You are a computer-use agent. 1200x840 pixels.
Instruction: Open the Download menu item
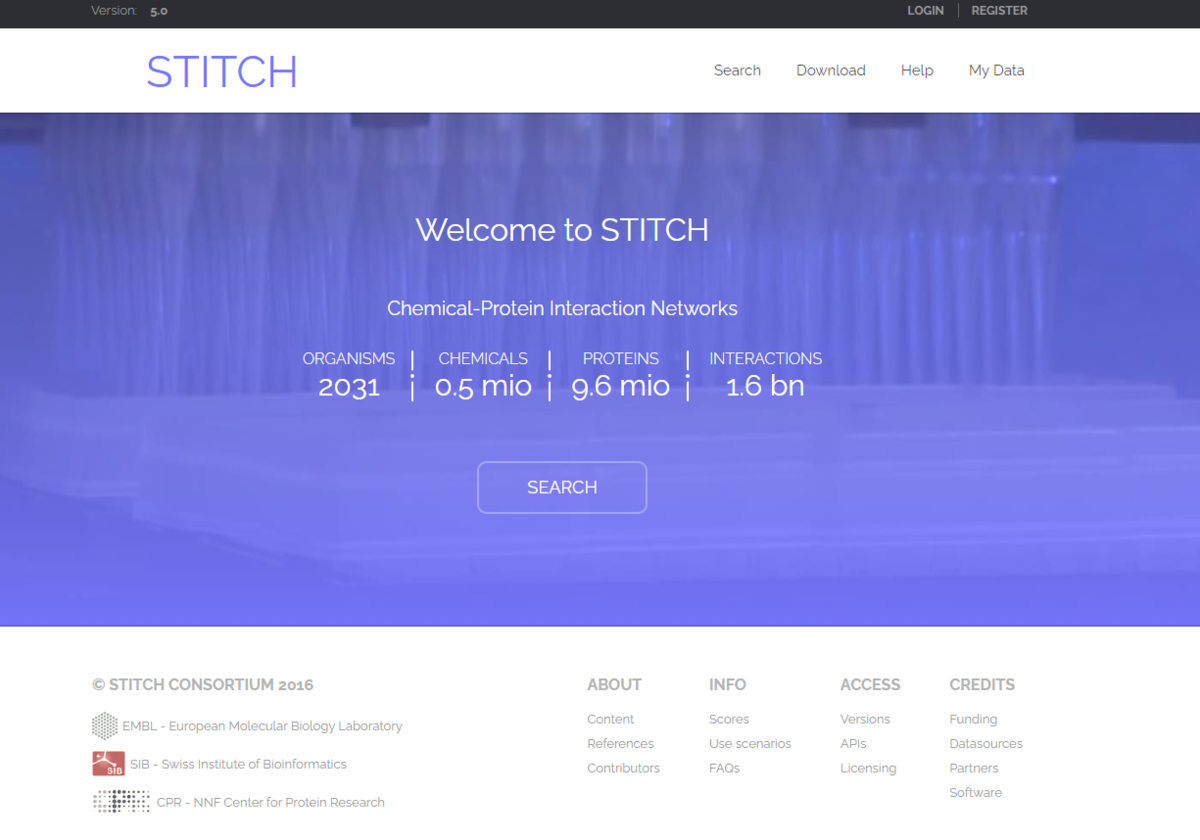pyautogui.click(x=831, y=70)
